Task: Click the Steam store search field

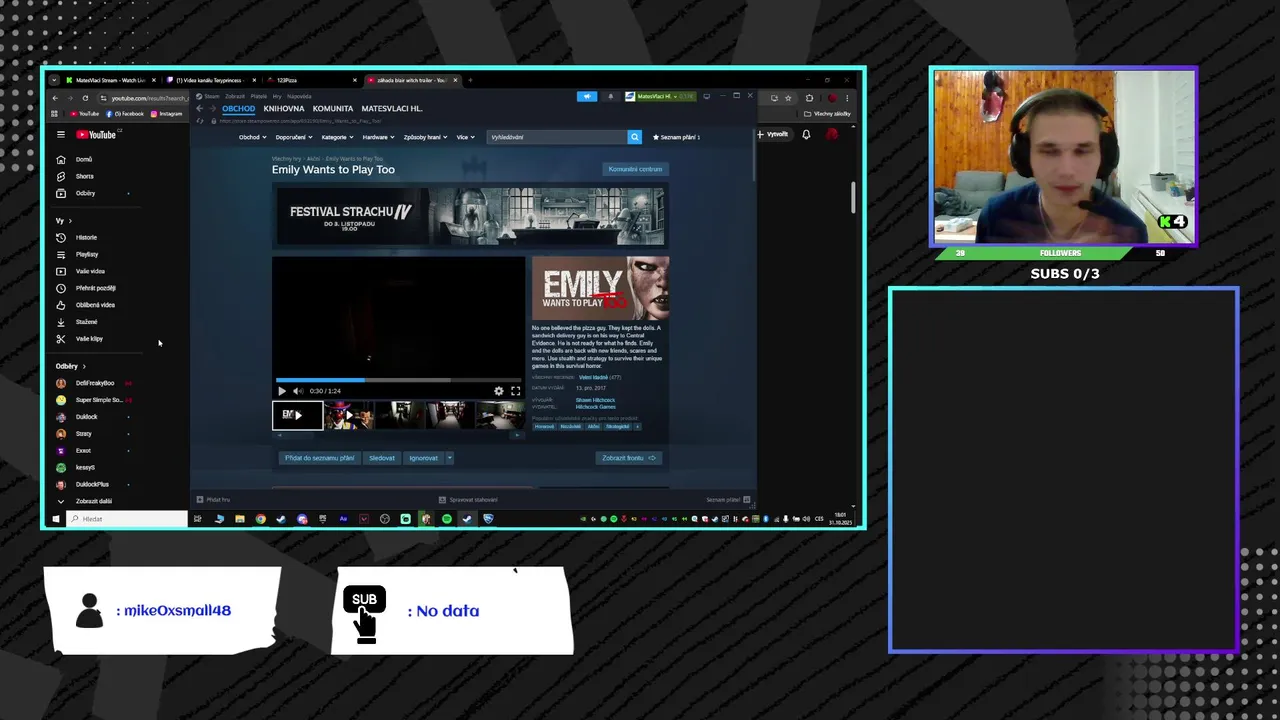Action: pos(557,137)
